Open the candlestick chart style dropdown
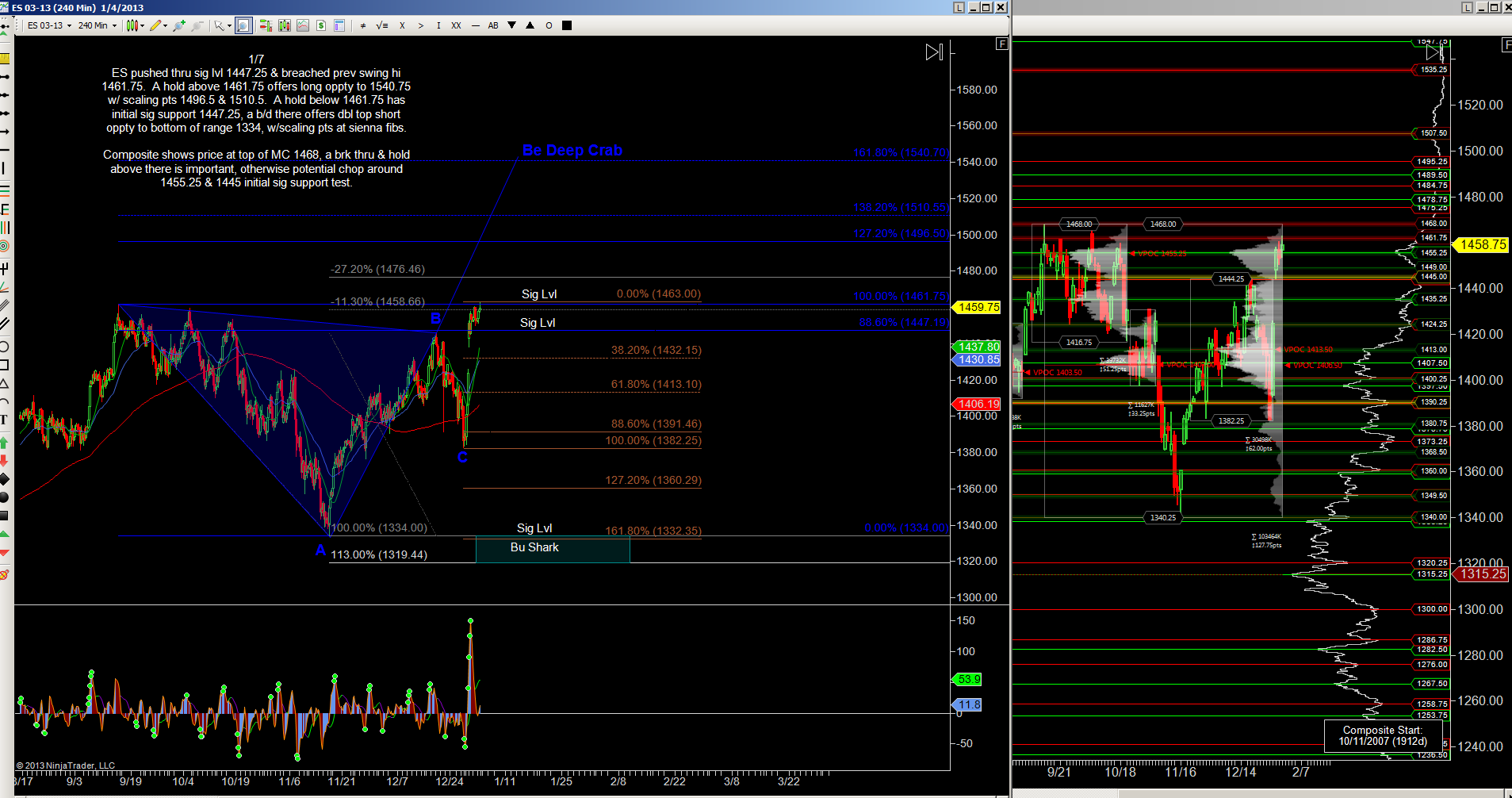Image resolution: width=1512 pixels, height=798 pixels. pyautogui.click(x=135, y=25)
